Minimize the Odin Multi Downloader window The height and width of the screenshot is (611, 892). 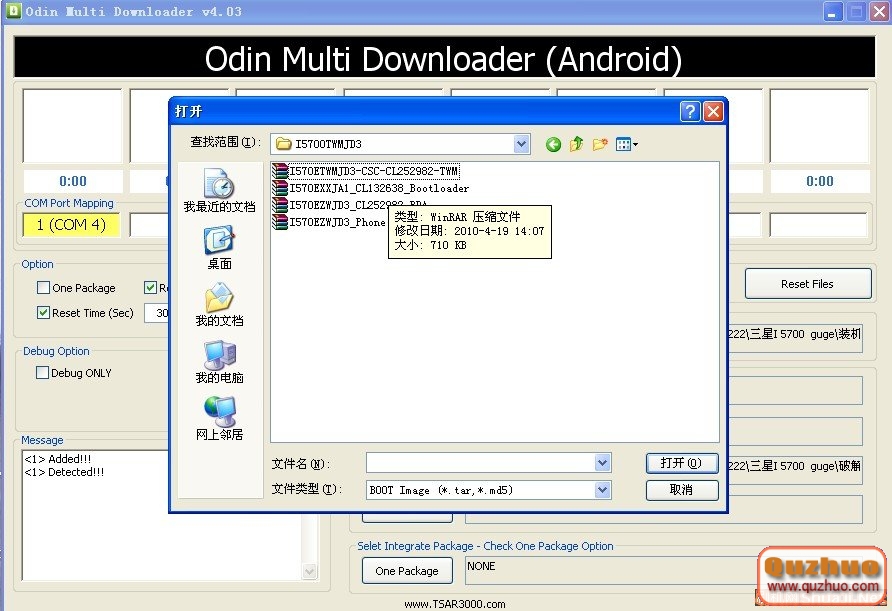(x=832, y=12)
